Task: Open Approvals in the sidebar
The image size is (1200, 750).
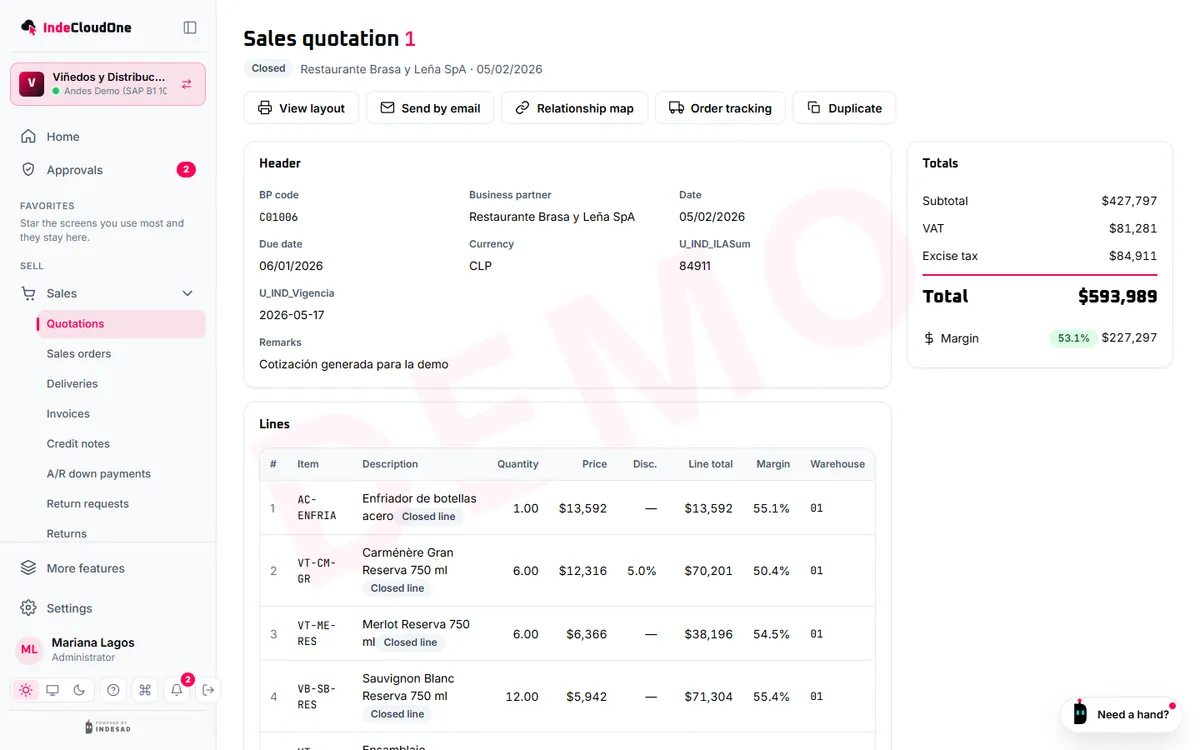Action: tap(108, 170)
